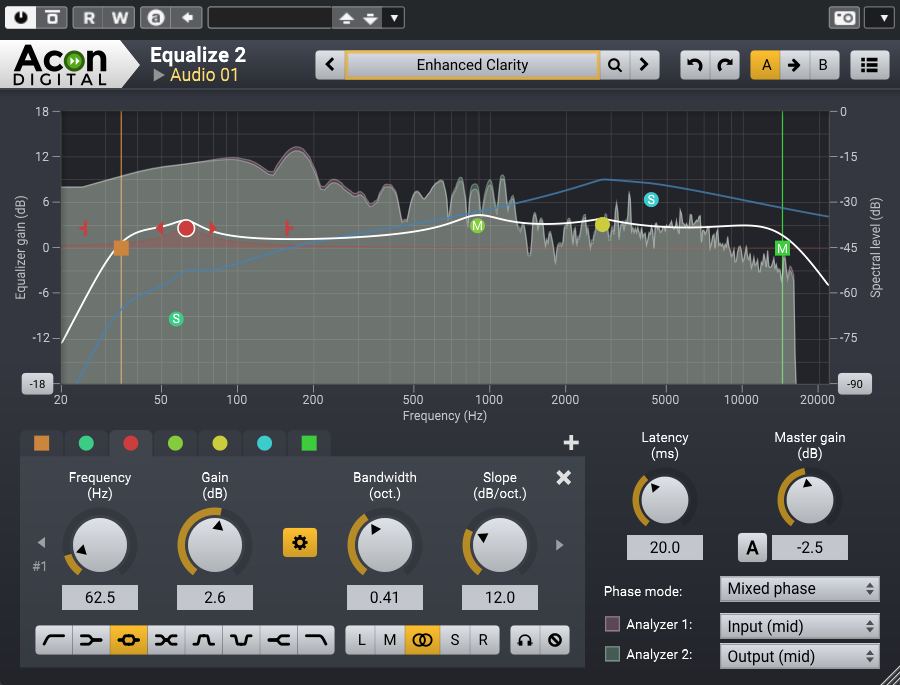Select the cyan S band handle in graph
The height and width of the screenshot is (685, 900).
click(x=651, y=200)
